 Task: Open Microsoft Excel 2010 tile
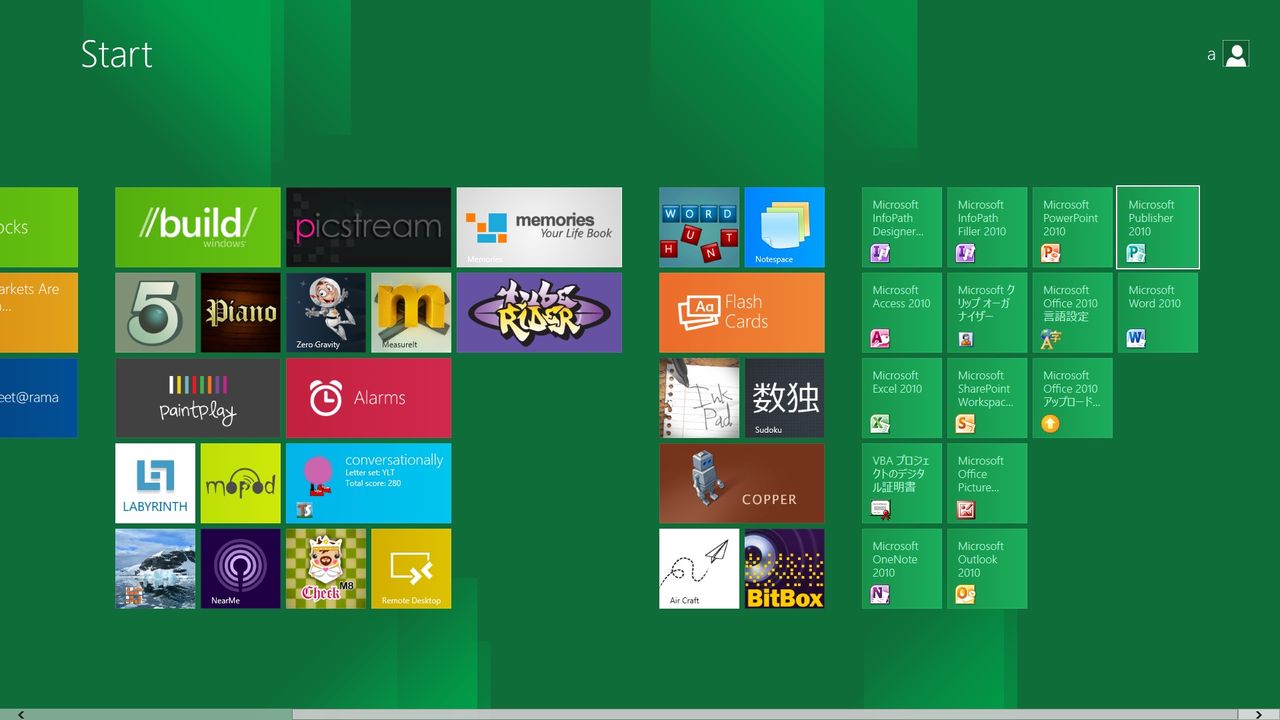[x=902, y=398]
